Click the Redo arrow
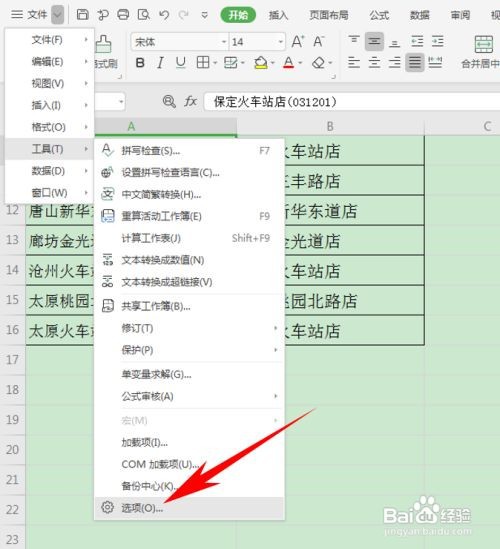The image size is (500, 549). tap(183, 15)
